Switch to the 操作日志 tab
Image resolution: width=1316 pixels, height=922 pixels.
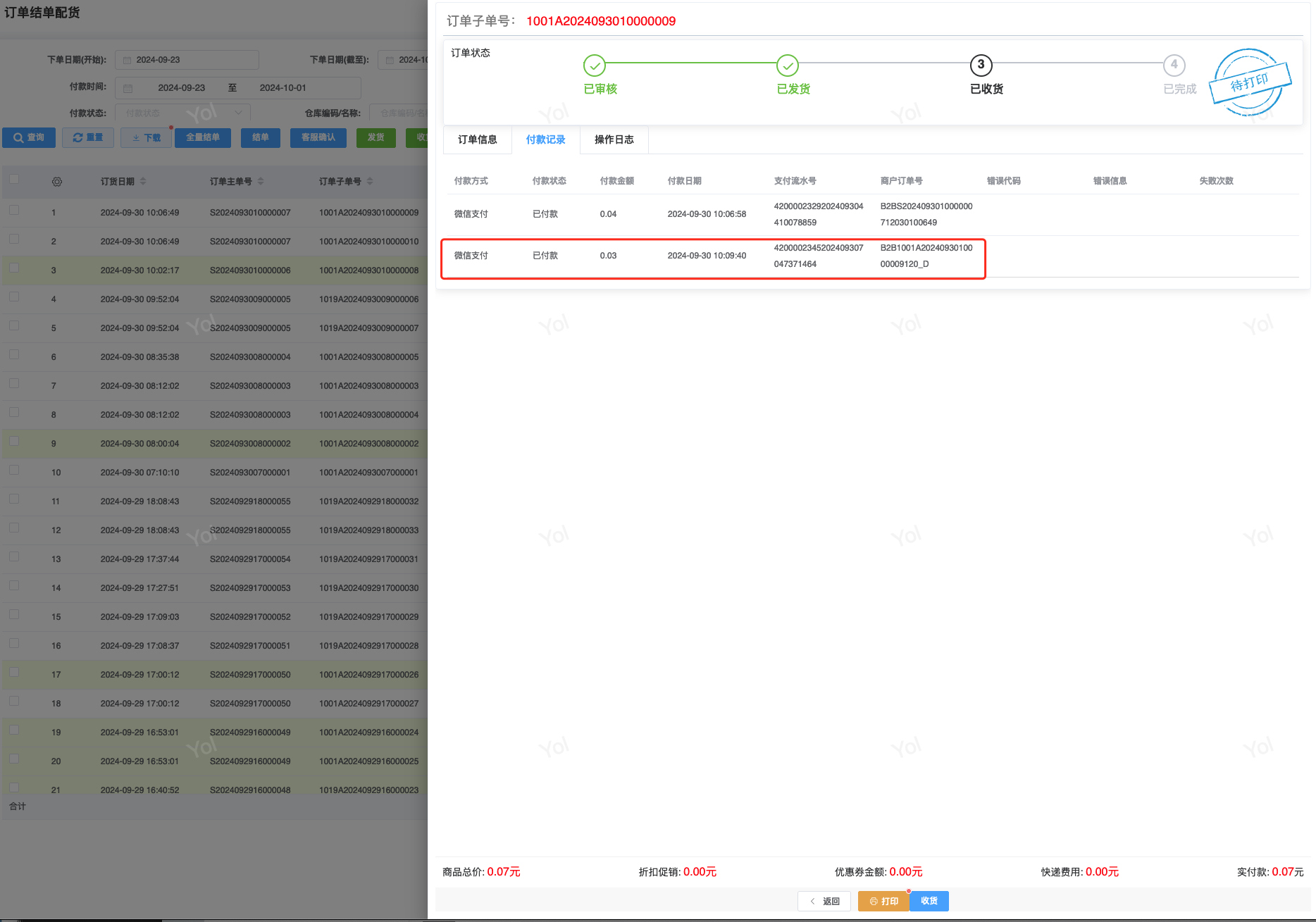[614, 139]
